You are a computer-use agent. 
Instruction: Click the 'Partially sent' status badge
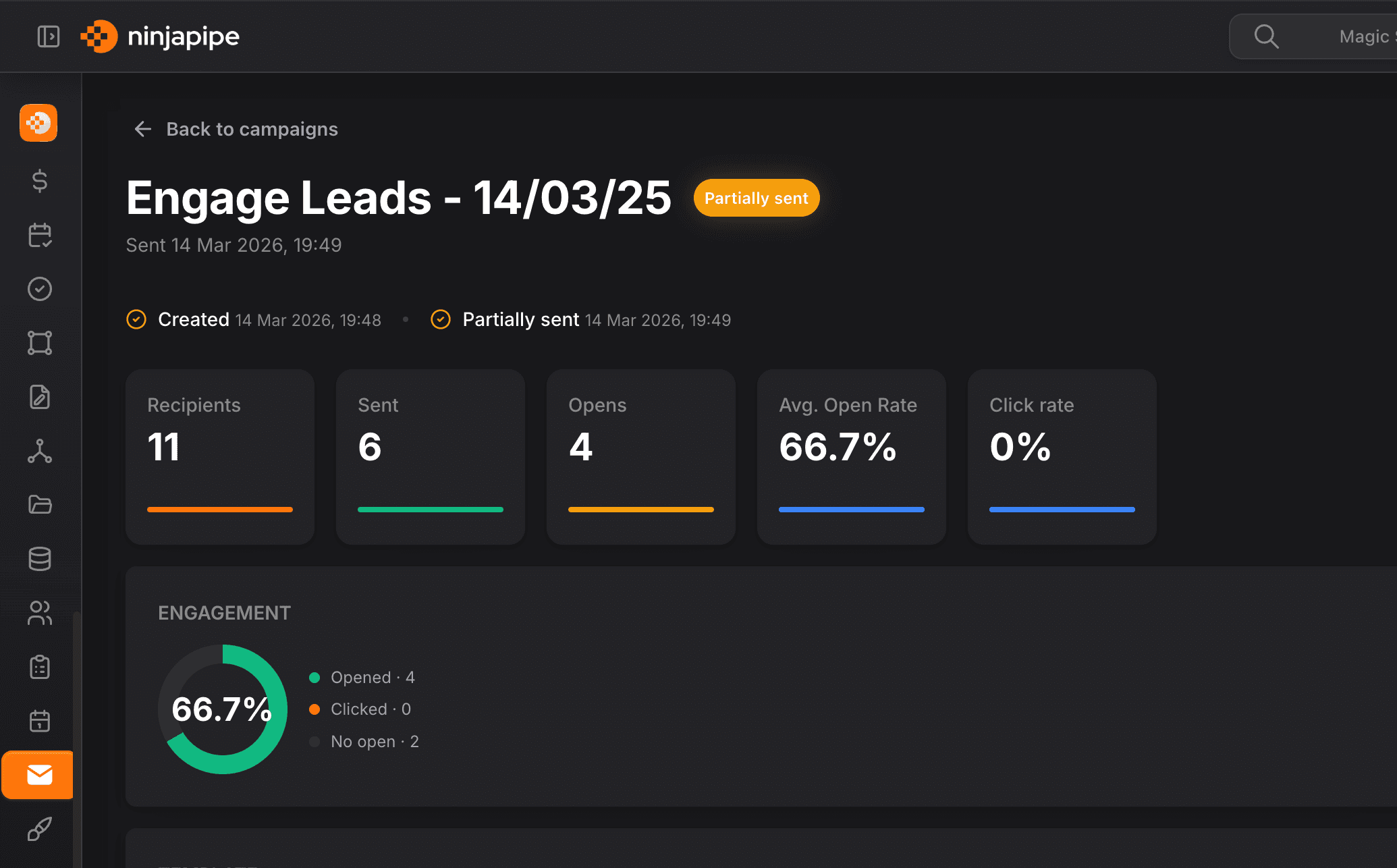point(756,198)
